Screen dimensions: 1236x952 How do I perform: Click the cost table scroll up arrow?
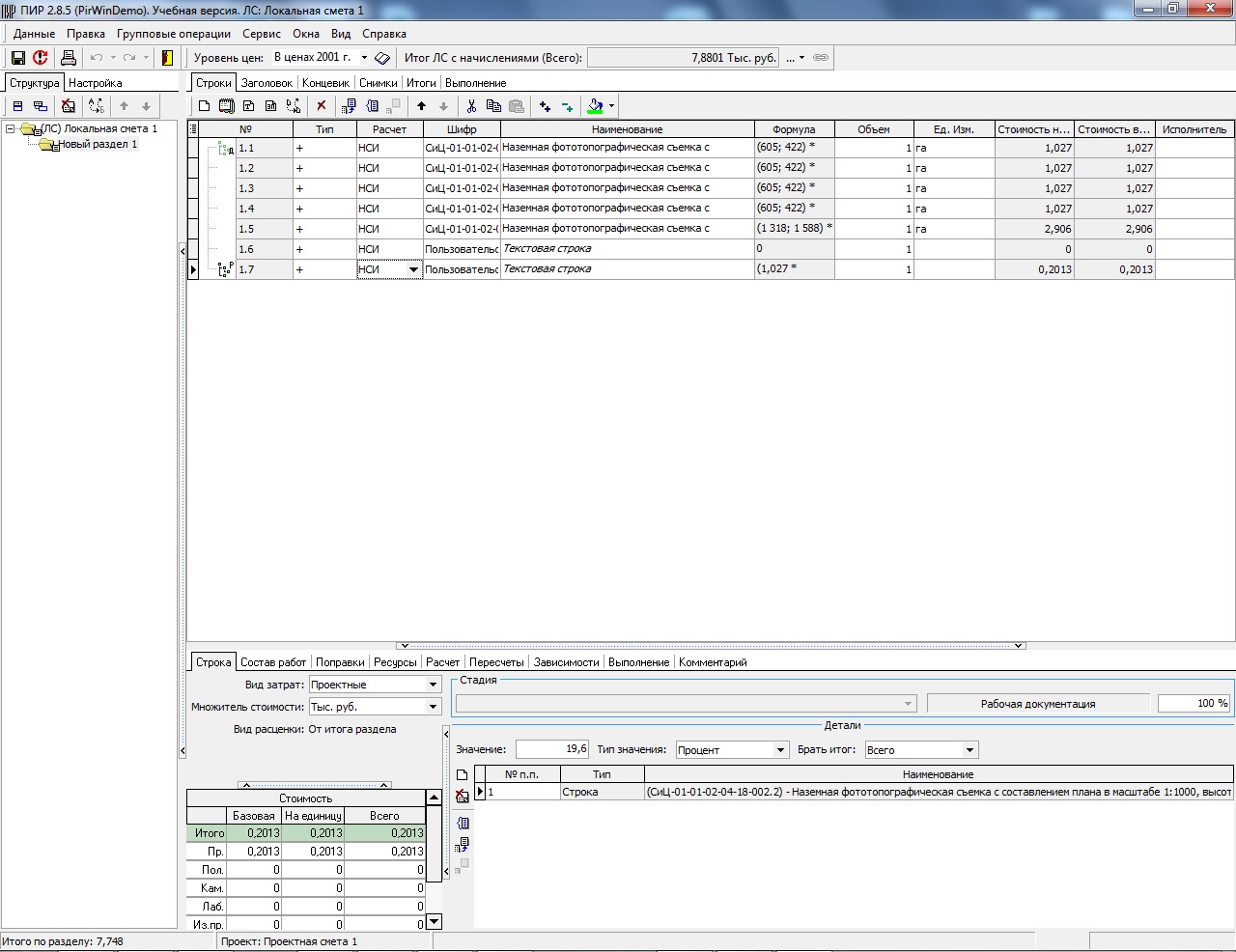434,798
